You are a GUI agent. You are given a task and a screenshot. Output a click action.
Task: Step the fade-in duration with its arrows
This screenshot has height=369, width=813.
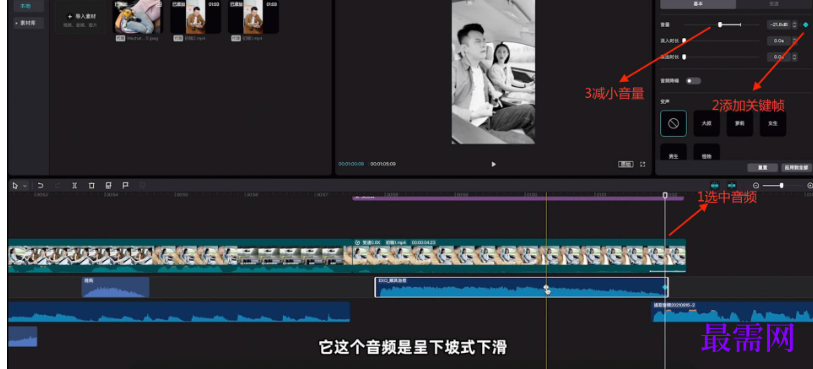pyautogui.click(x=794, y=40)
